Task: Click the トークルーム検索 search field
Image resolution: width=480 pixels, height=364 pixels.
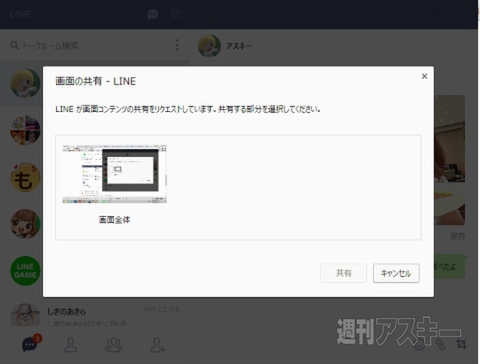Action: click(90, 45)
